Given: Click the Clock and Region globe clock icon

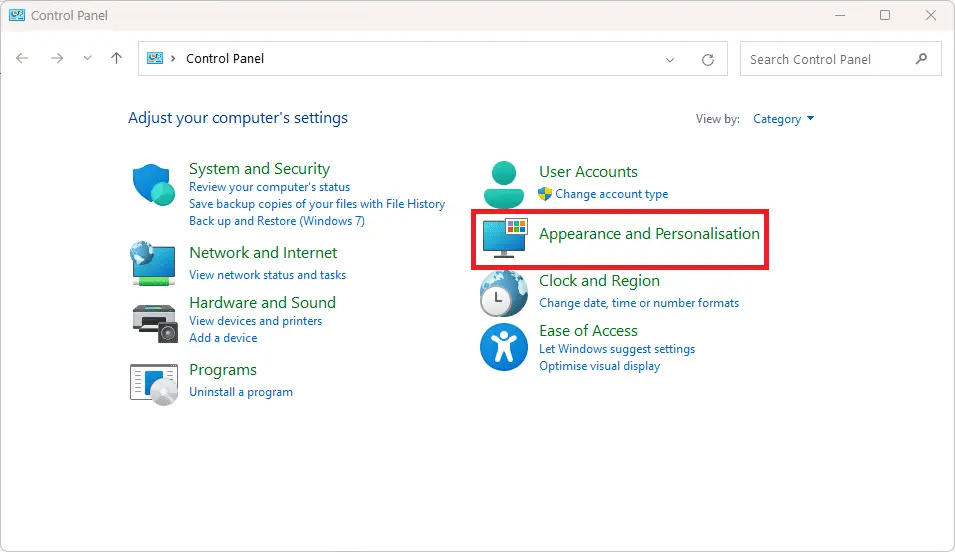Looking at the screenshot, I should [504, 294].
